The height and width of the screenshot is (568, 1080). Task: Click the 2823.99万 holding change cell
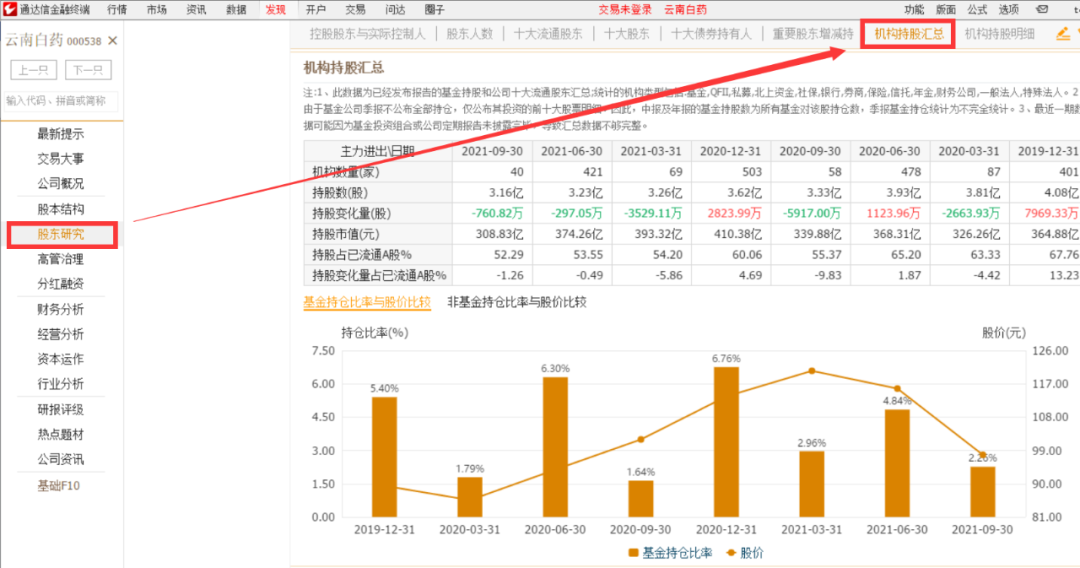coord(730,213)
